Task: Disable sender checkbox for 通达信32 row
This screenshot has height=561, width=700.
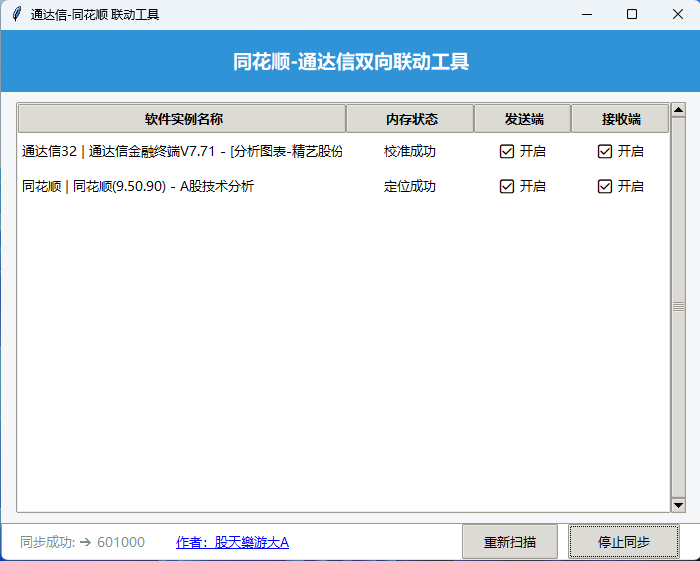Action: click(507, 151)
